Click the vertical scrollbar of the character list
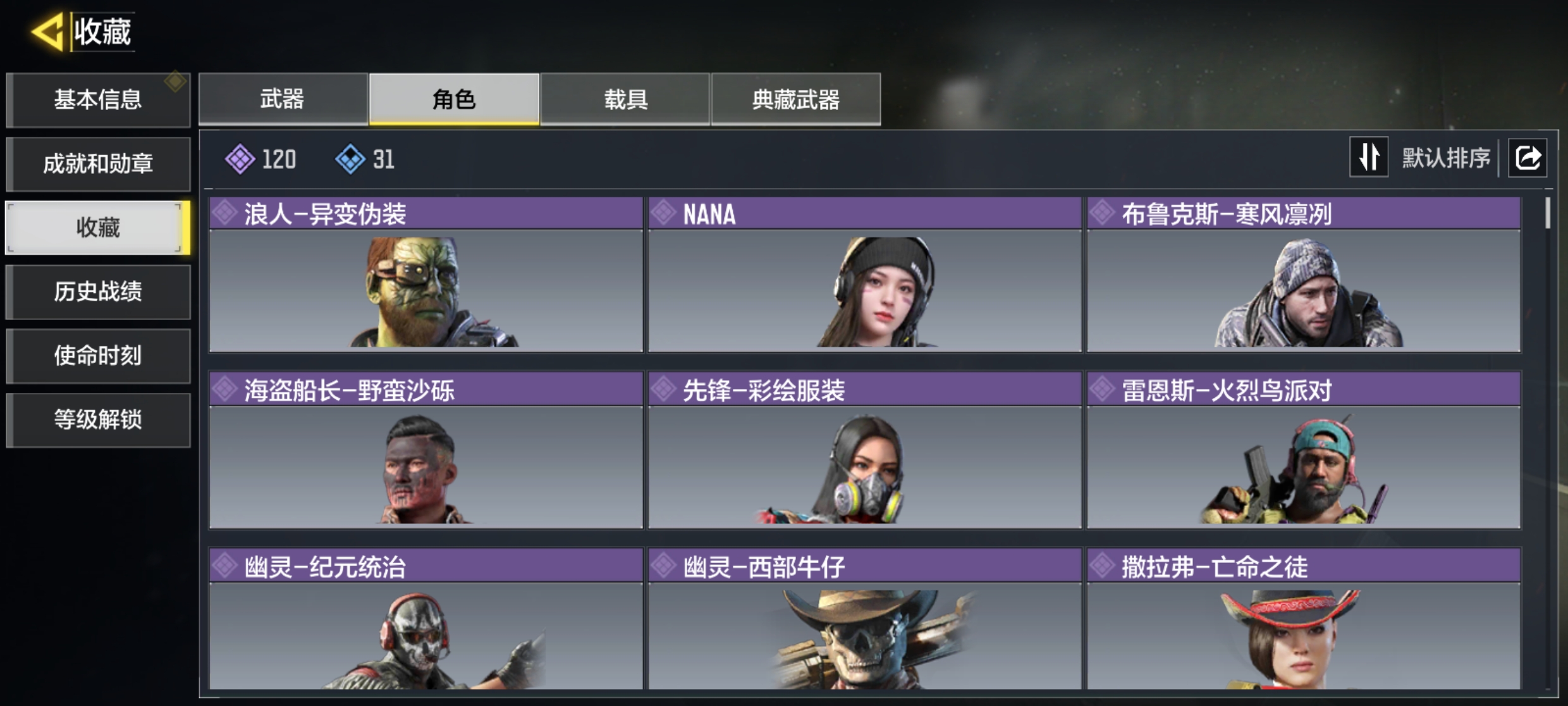The image size is (1568, 706). 1547,443
